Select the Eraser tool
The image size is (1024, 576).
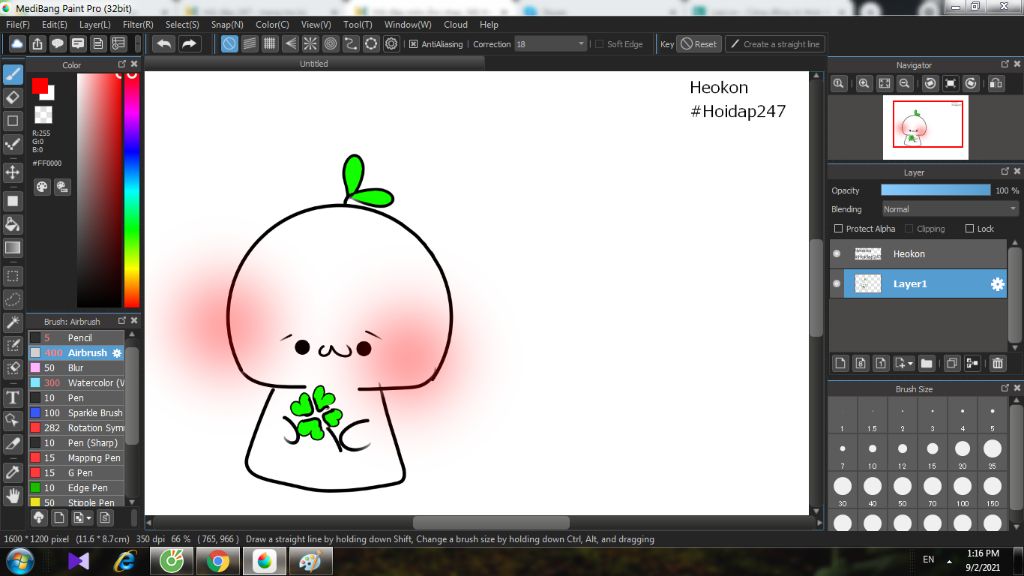point(12,98)
